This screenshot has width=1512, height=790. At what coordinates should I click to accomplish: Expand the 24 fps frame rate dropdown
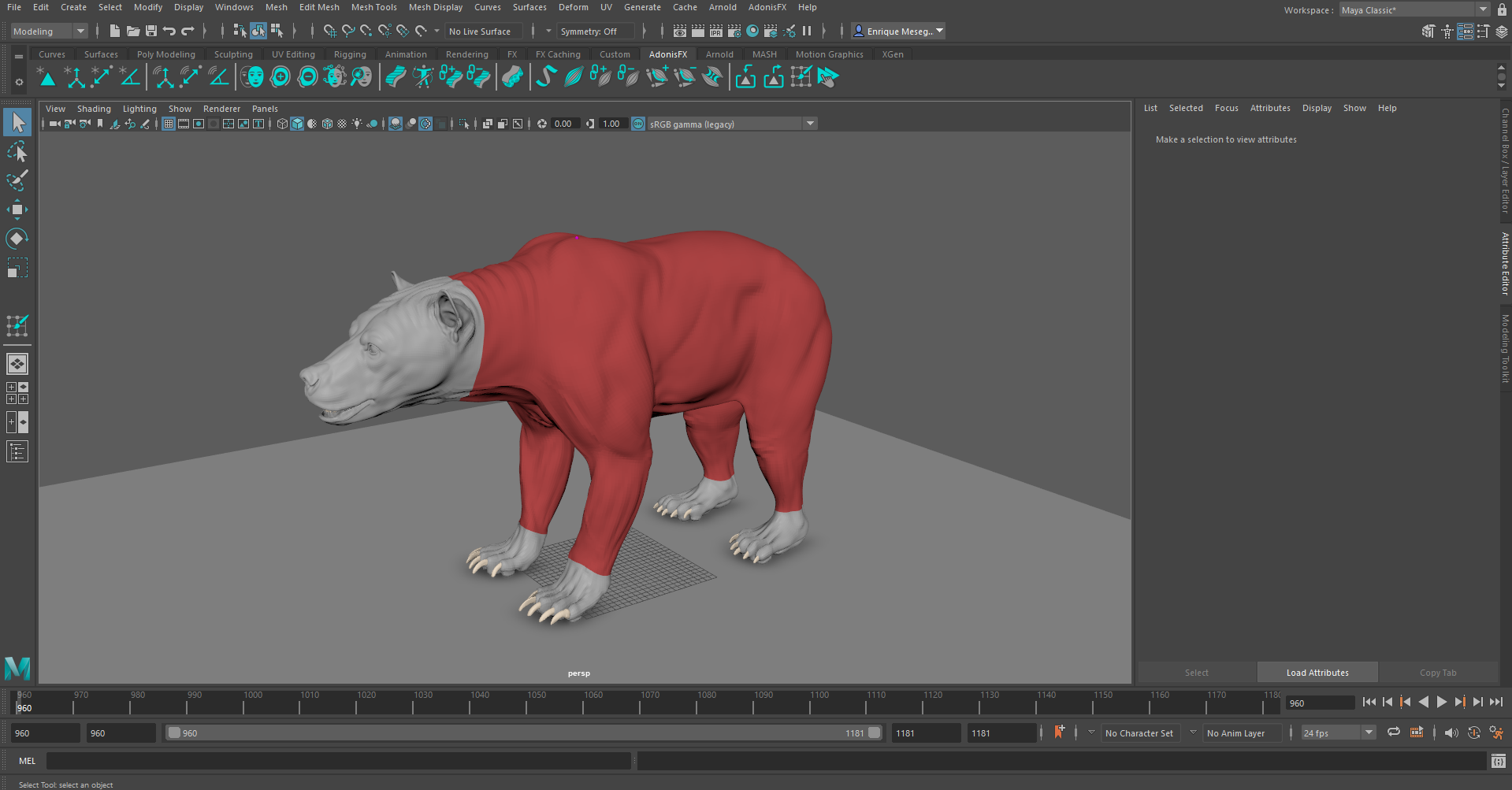coord(1369,733)
